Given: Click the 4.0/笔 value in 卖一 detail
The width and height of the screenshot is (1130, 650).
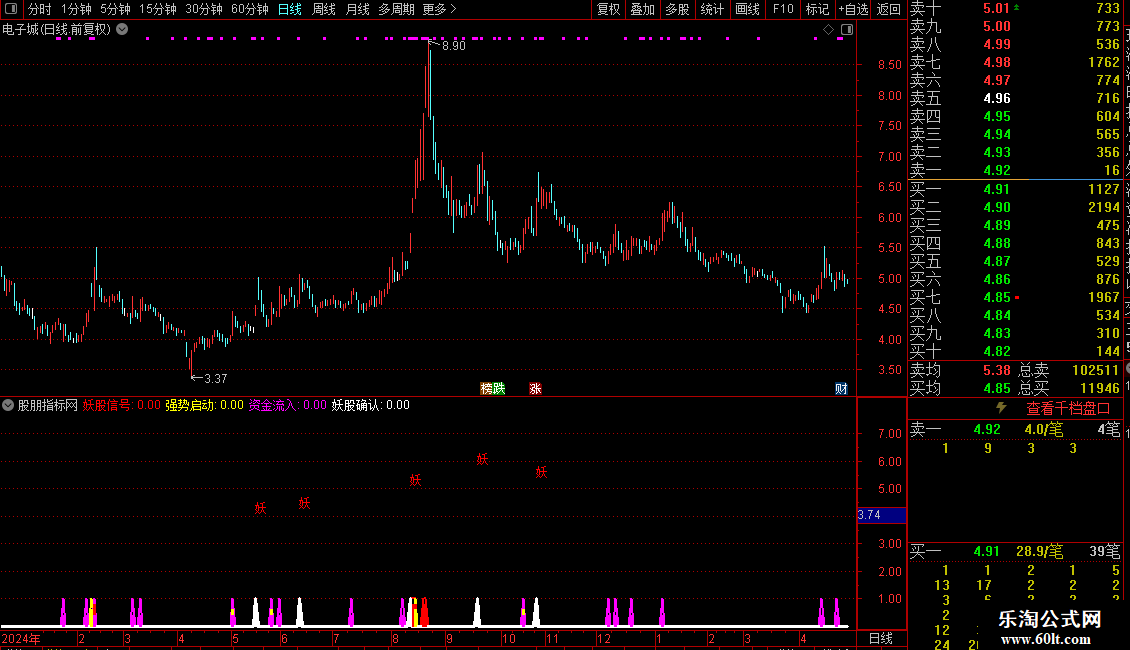Looking at the screenshot, I should 1044,429.
